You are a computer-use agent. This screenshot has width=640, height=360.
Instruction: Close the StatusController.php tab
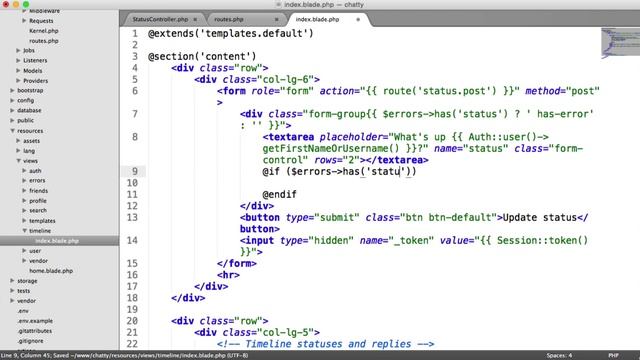point(195,19)
